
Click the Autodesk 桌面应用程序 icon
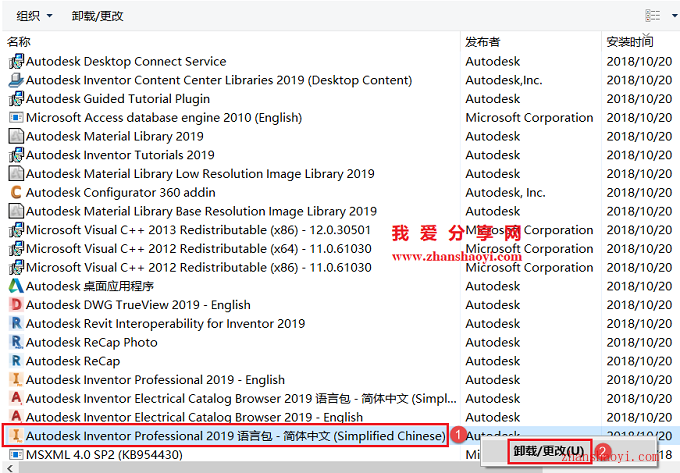coord(16,286)
